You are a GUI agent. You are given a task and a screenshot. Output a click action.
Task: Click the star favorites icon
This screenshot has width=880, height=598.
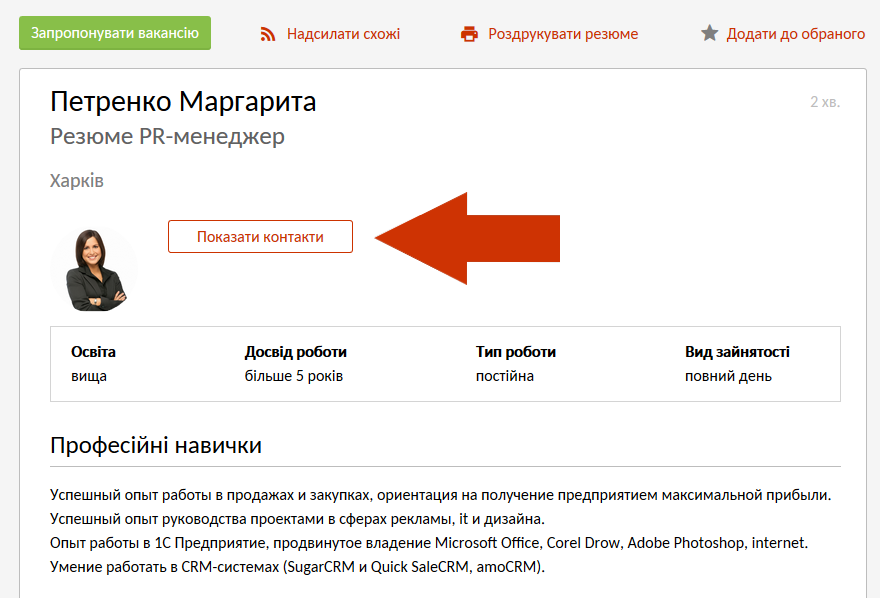coord(709,34)
